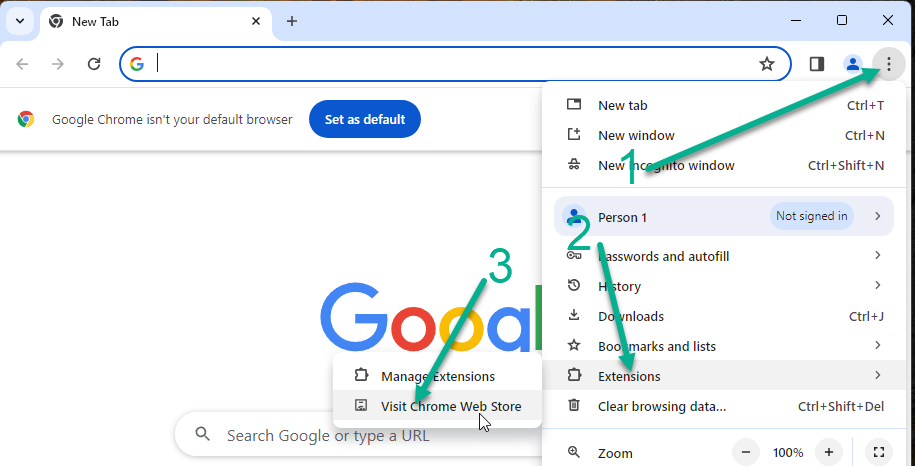This screenshot has width=915, height=466.
Task: Reload the page
Action: coord(94,64)
